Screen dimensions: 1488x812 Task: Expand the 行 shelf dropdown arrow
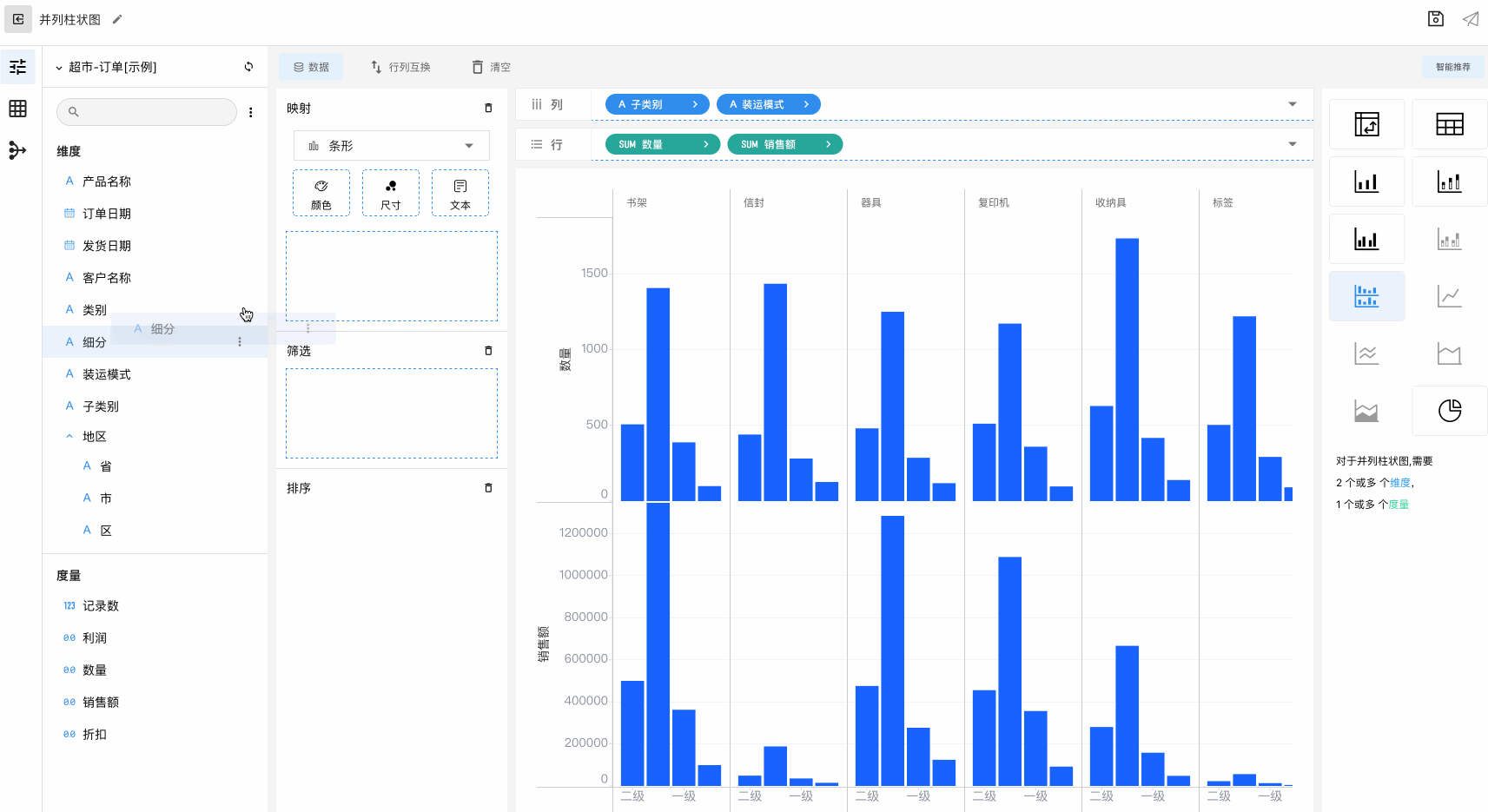tap(1293, 144)
